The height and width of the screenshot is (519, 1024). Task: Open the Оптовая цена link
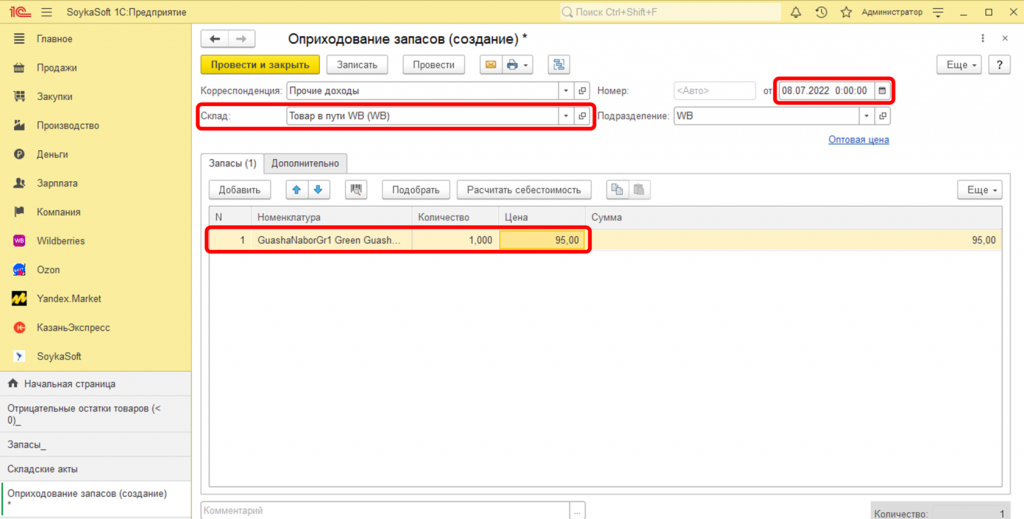pyautogui.click(x=858, y=140)
